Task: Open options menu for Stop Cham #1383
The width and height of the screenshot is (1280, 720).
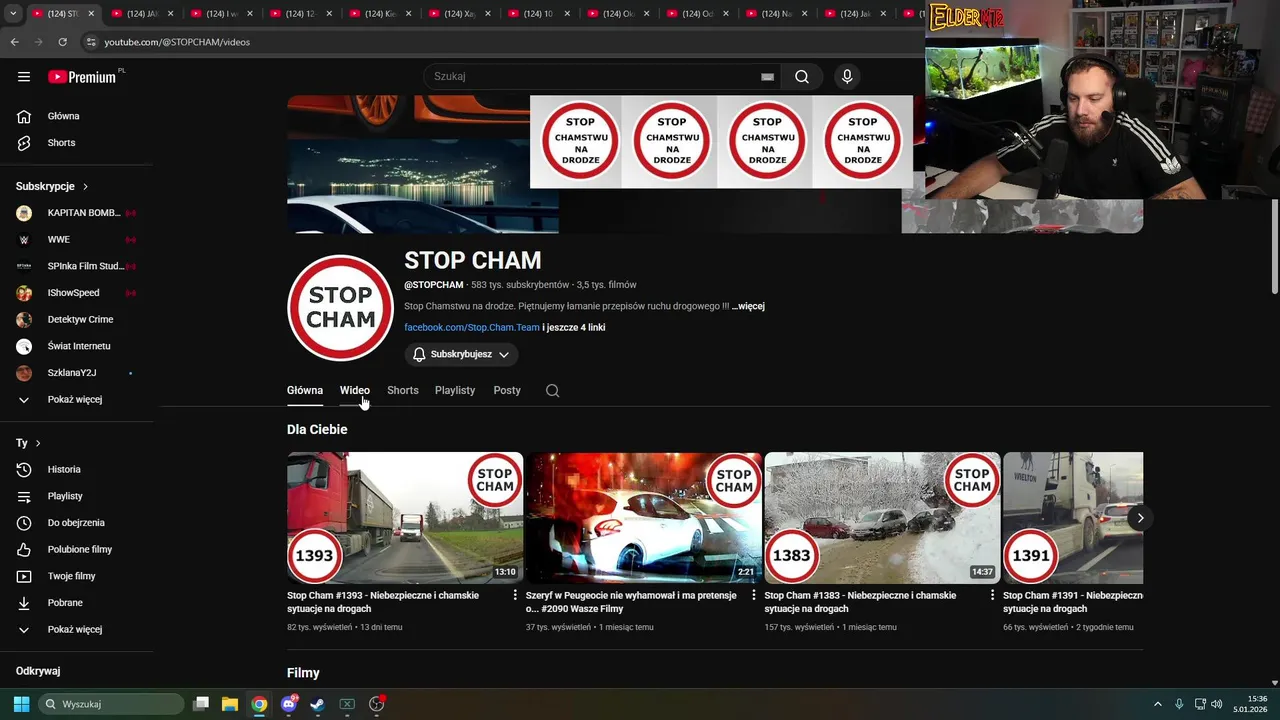Action: 993,595
